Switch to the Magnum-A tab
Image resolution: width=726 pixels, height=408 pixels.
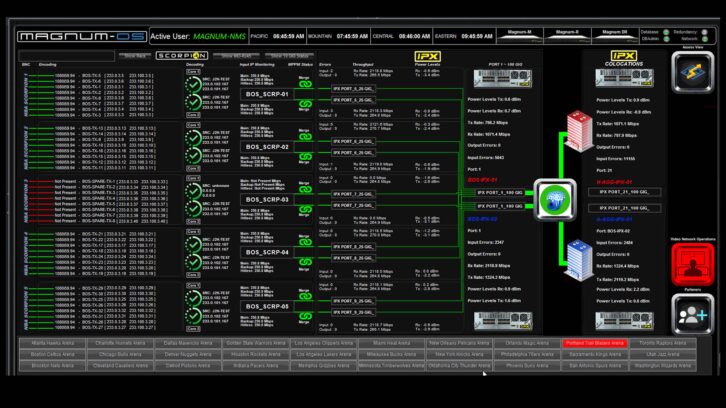tap(520, 32)
